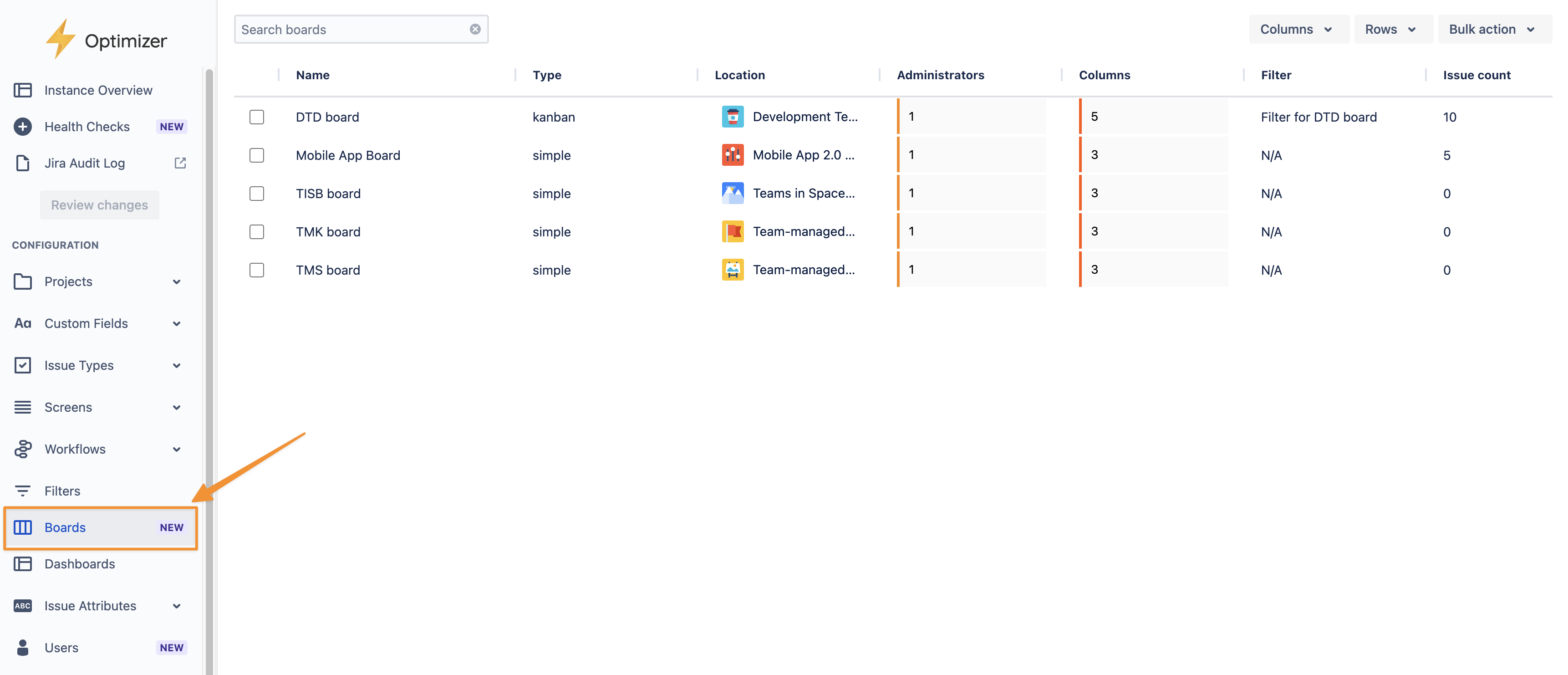Image resolution: width=1568 pixels, height=675 pixels.
Task: Open the DTD board entry
Action: pyautogui.click(x=327, y=117)
